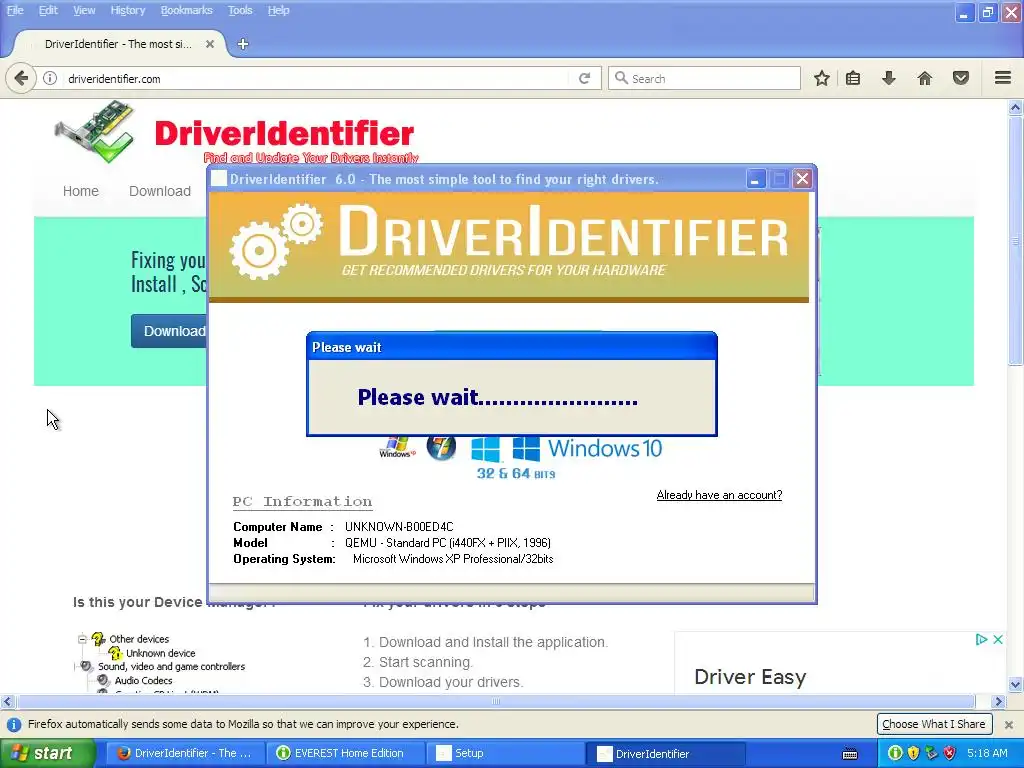
Task: Reload the page with the refresh icon
Action: coord(584,79)
